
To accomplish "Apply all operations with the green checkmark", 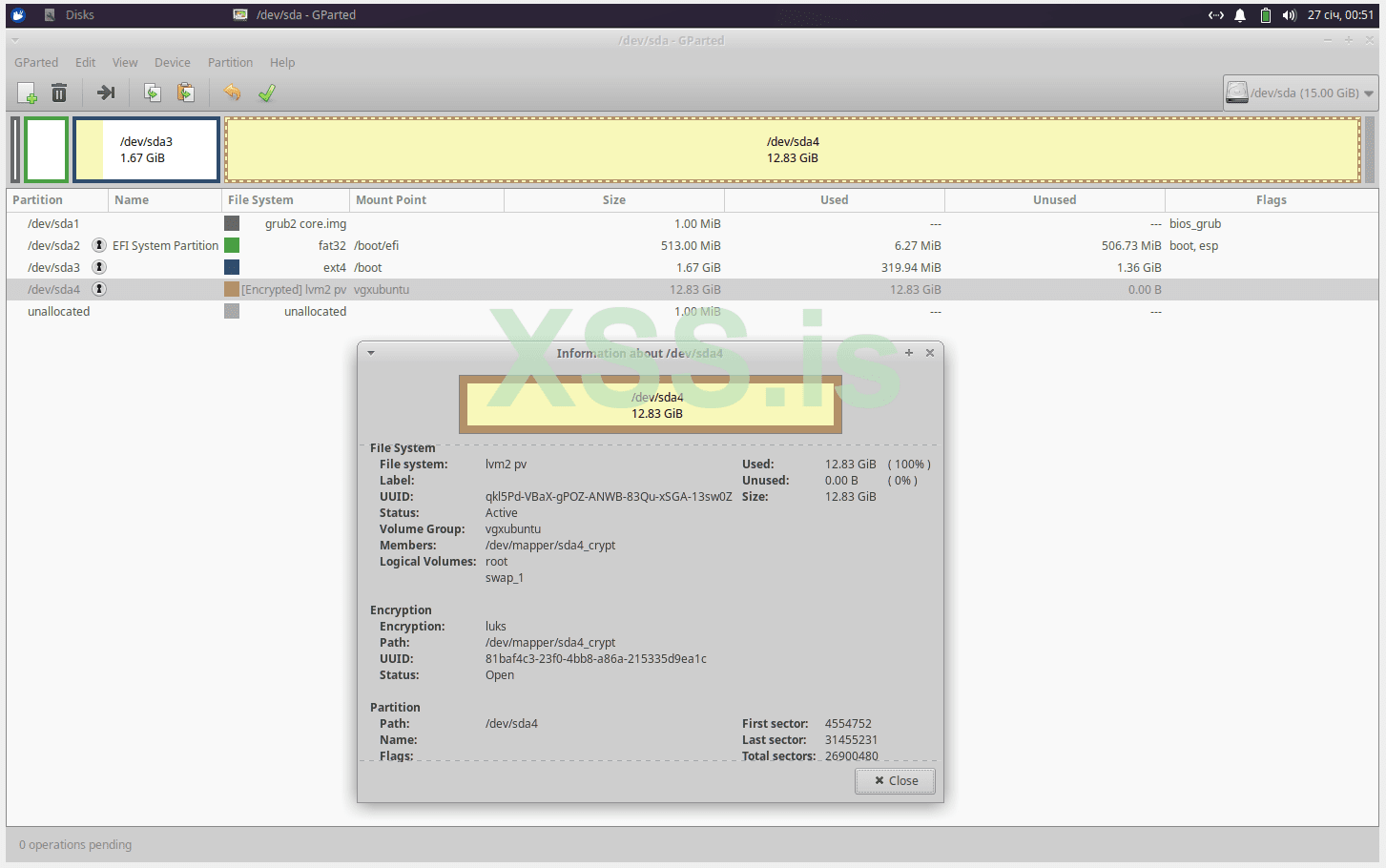I will [x=267, y=93].
